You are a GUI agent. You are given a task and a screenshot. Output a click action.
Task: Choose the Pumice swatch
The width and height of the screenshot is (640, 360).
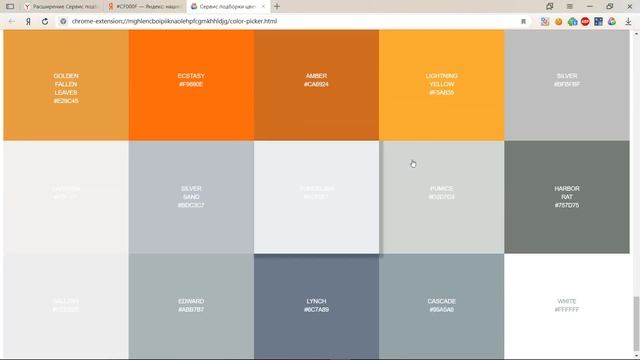pos(442,197)
